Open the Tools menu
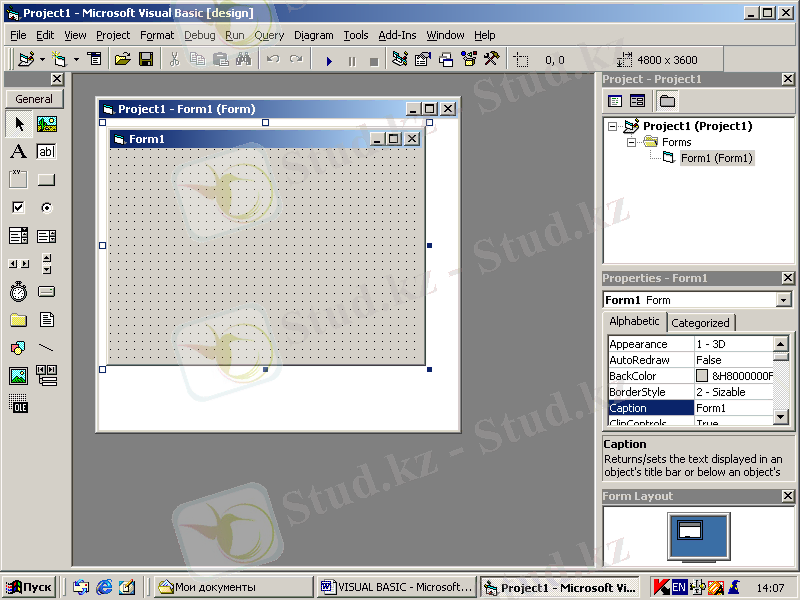 [356, 35]
